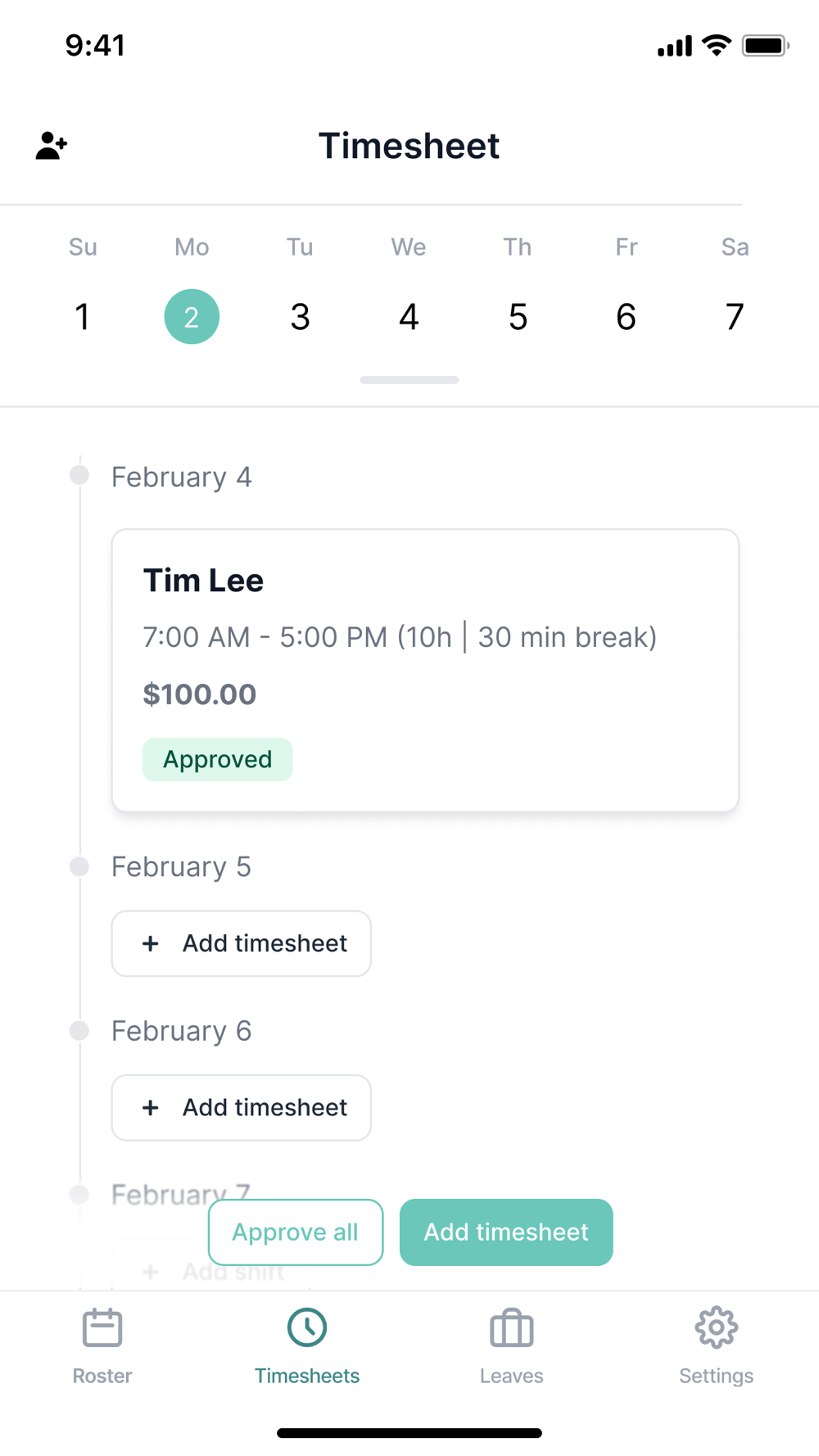Select highlighted Monday date 2
The image size is (819, 1456).
click(192, 317)
